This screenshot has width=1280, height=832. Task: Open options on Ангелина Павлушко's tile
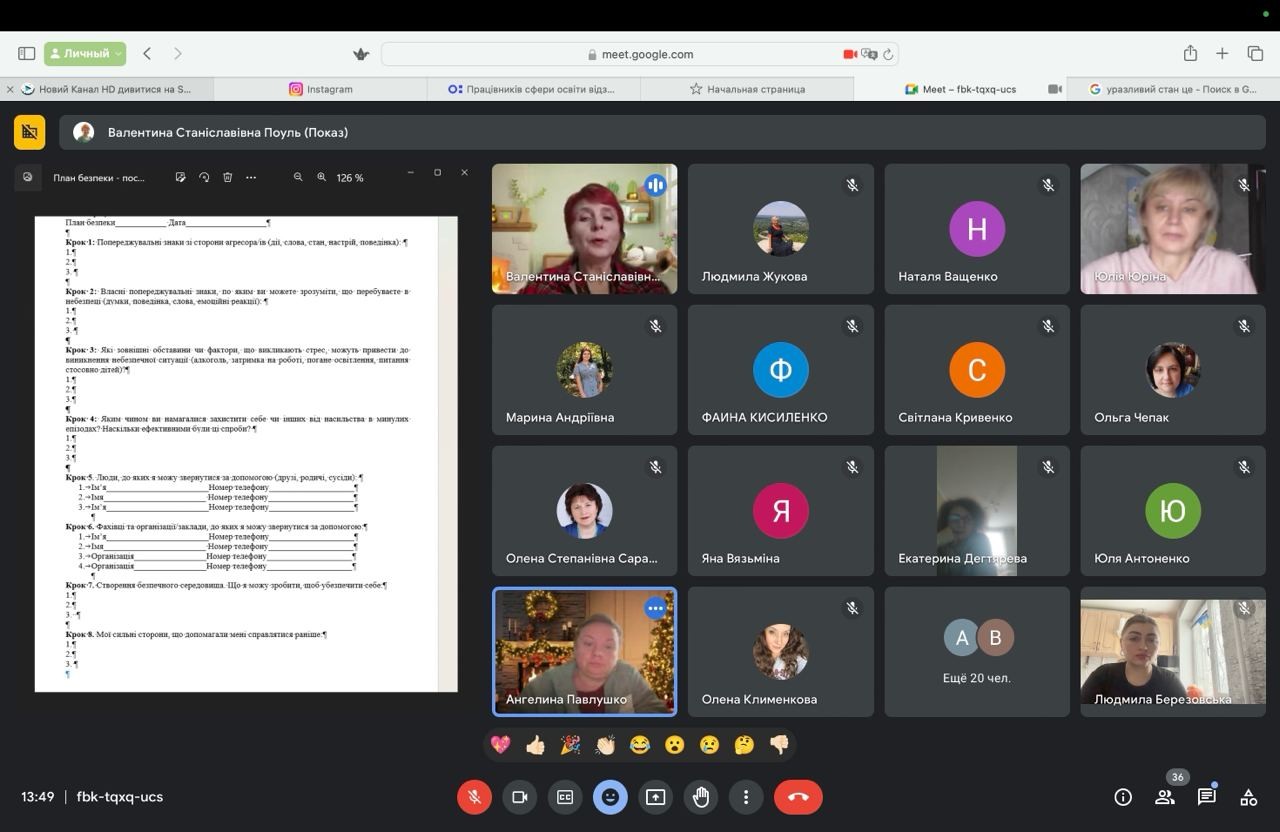(655, 608)
